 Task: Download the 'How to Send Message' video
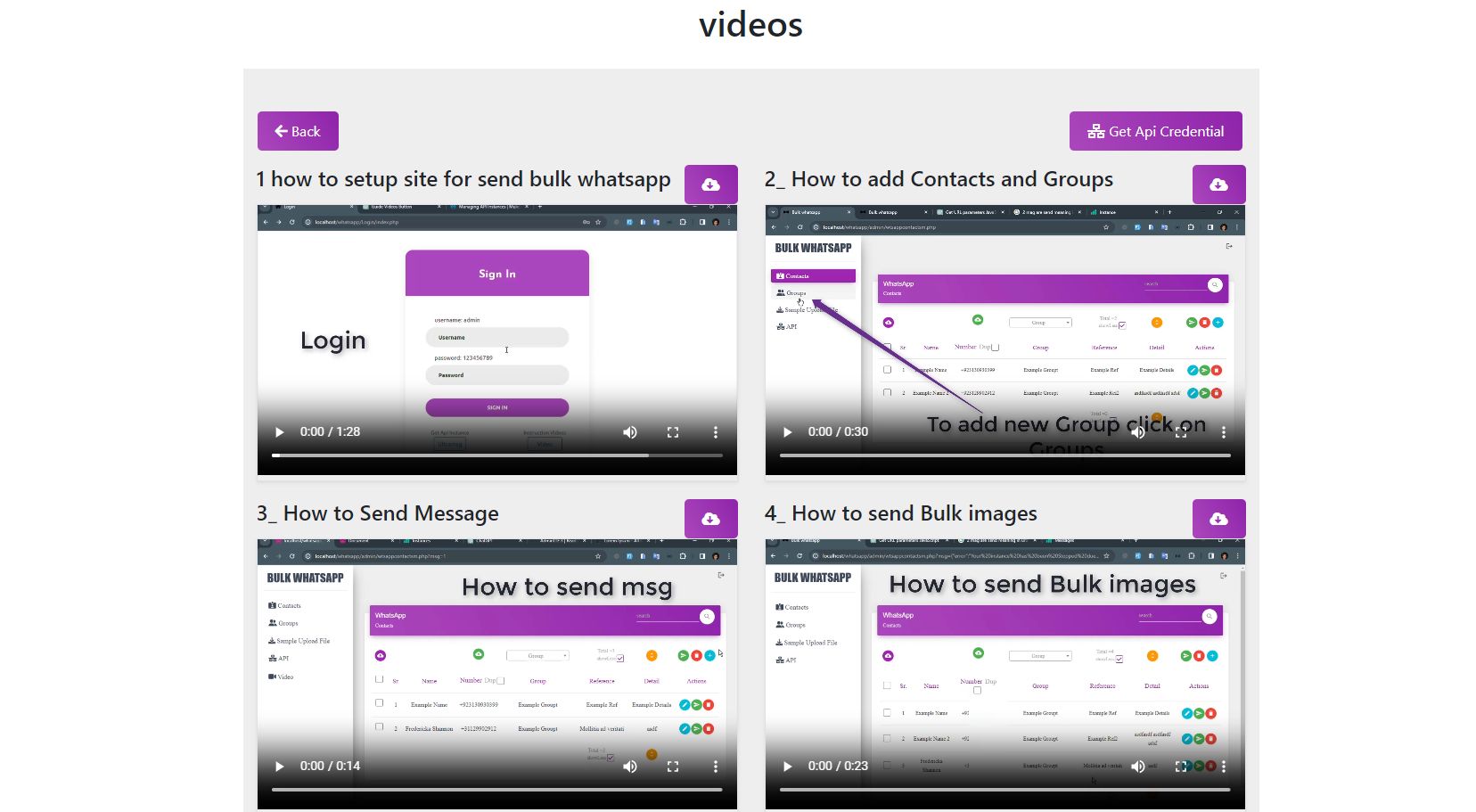711,519
